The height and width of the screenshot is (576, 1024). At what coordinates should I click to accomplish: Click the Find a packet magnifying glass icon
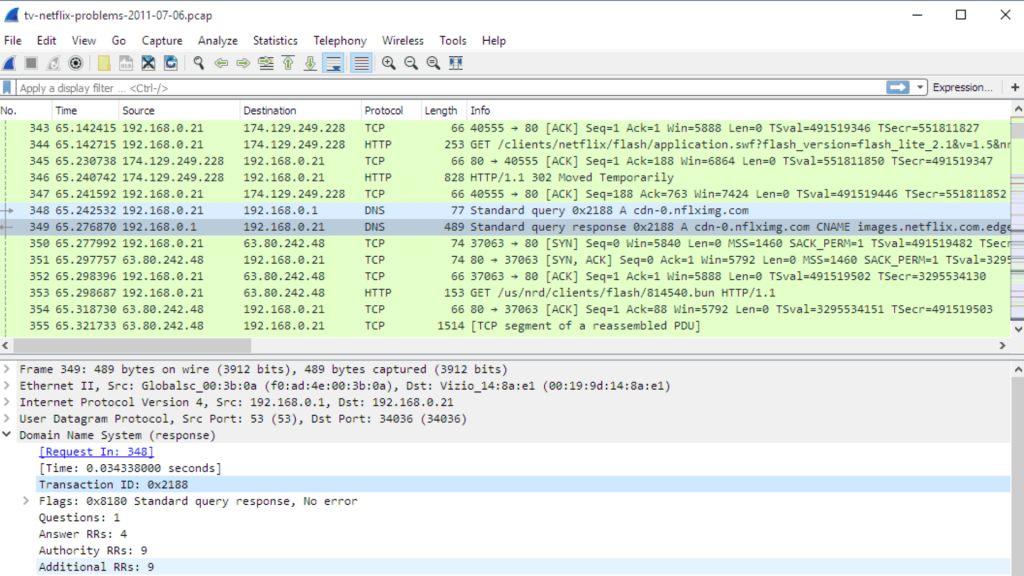[197, 63]
